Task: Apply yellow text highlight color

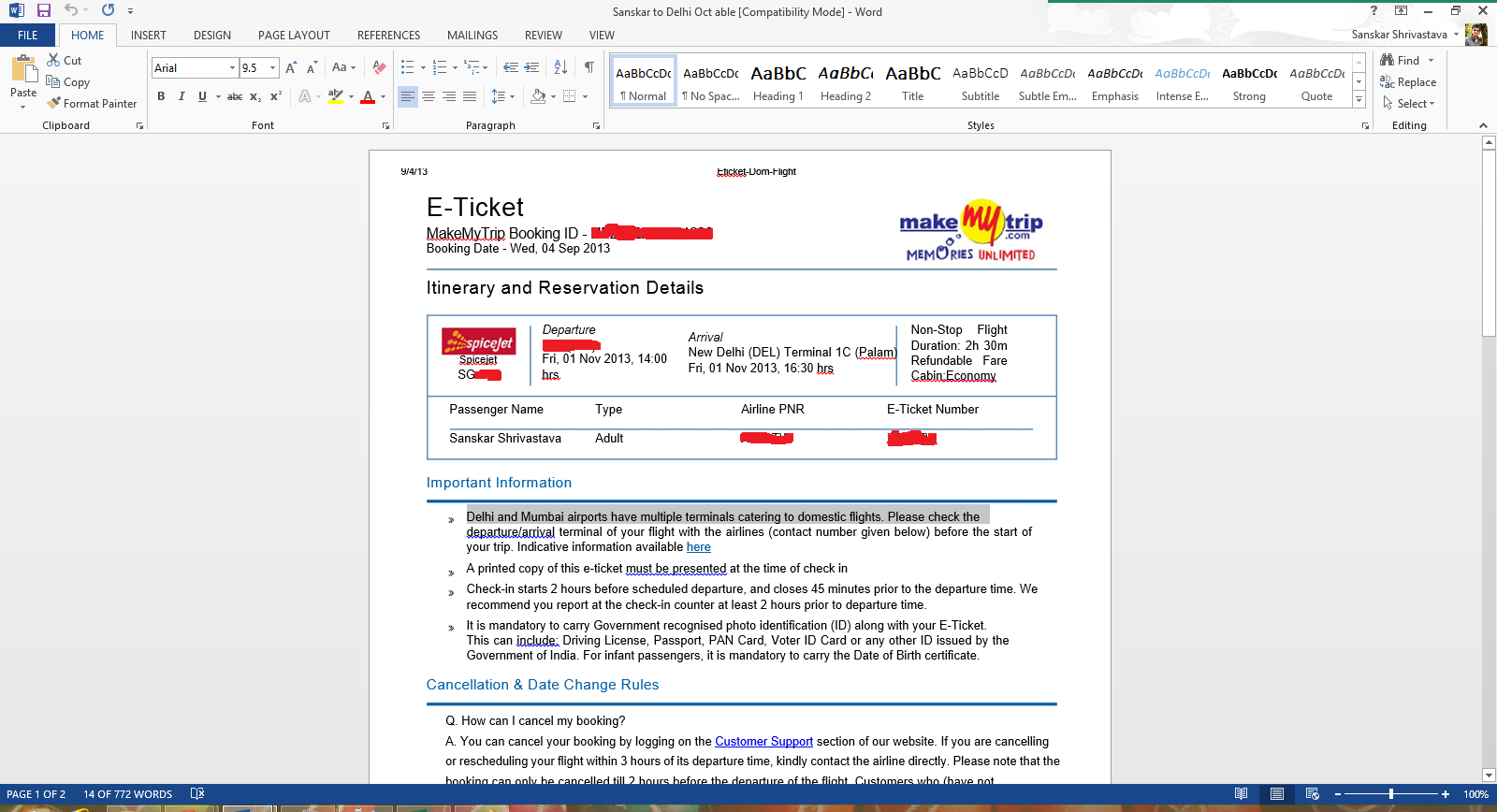Action: click(x=336, y=96)
